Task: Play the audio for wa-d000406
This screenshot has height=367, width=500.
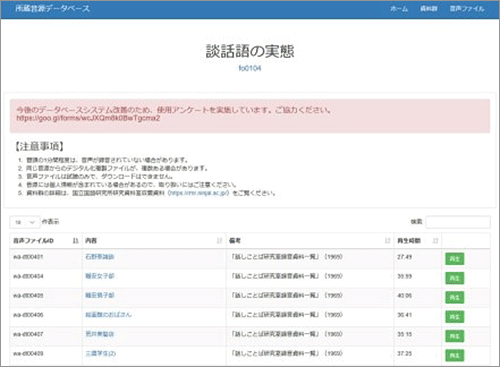Action: [454, 317]
